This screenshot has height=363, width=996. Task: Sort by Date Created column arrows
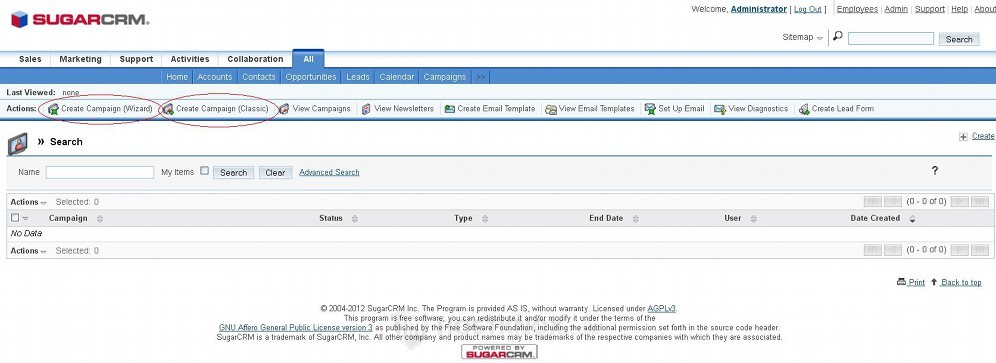click(x=912, y=219)
